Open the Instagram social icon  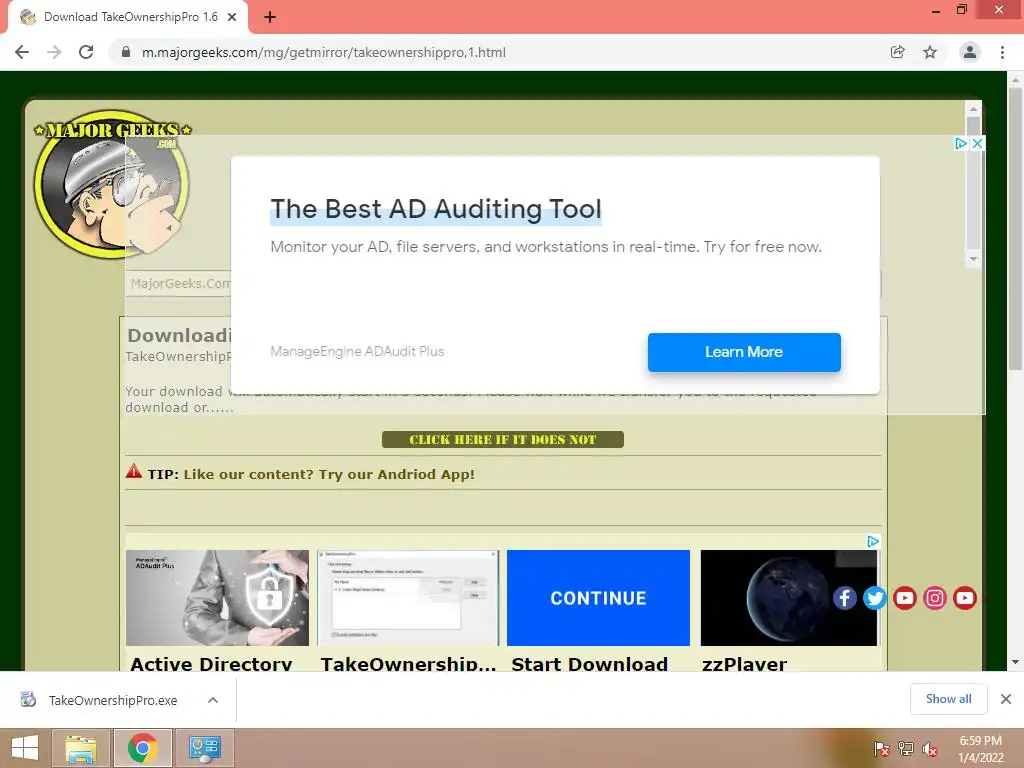(935, 598)
